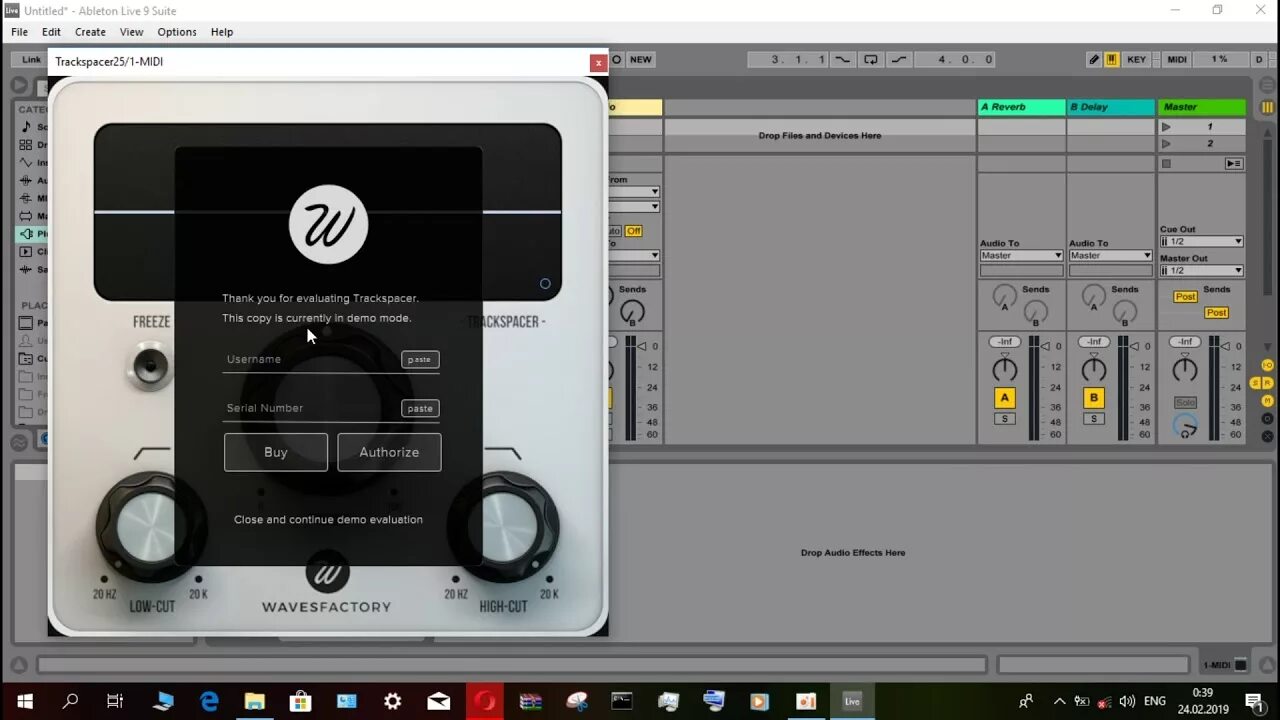This screenshot has height=720, width=1280.
Task: Select the Session view selector icon
Action: tap(1267, 107)
